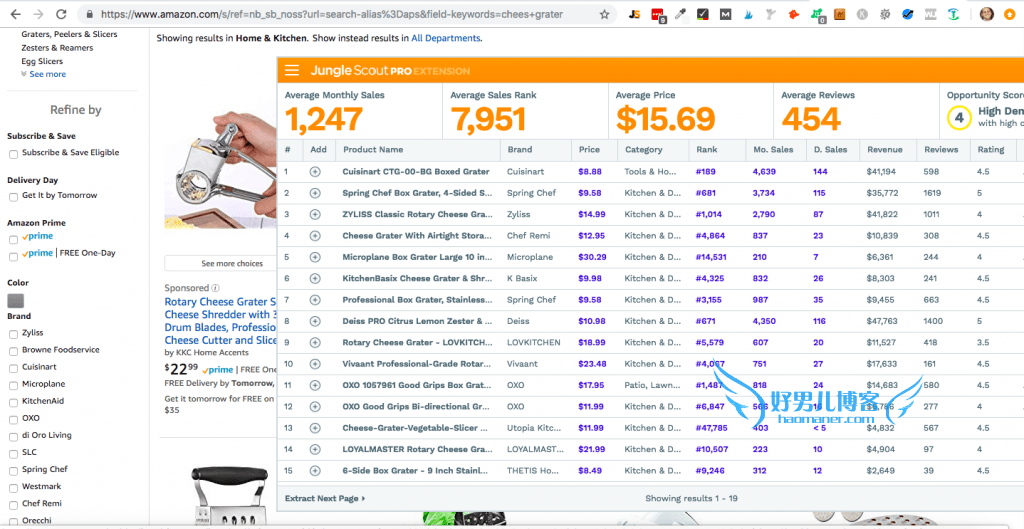Click product name Spring Chef Box Grater, 4-Sided
The width and height of the screenshot is (1024, 529).
click(418, 193)
